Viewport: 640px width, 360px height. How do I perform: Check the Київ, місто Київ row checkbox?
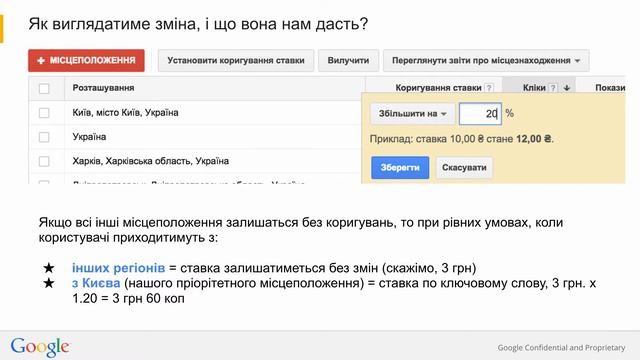coord(44,113)
